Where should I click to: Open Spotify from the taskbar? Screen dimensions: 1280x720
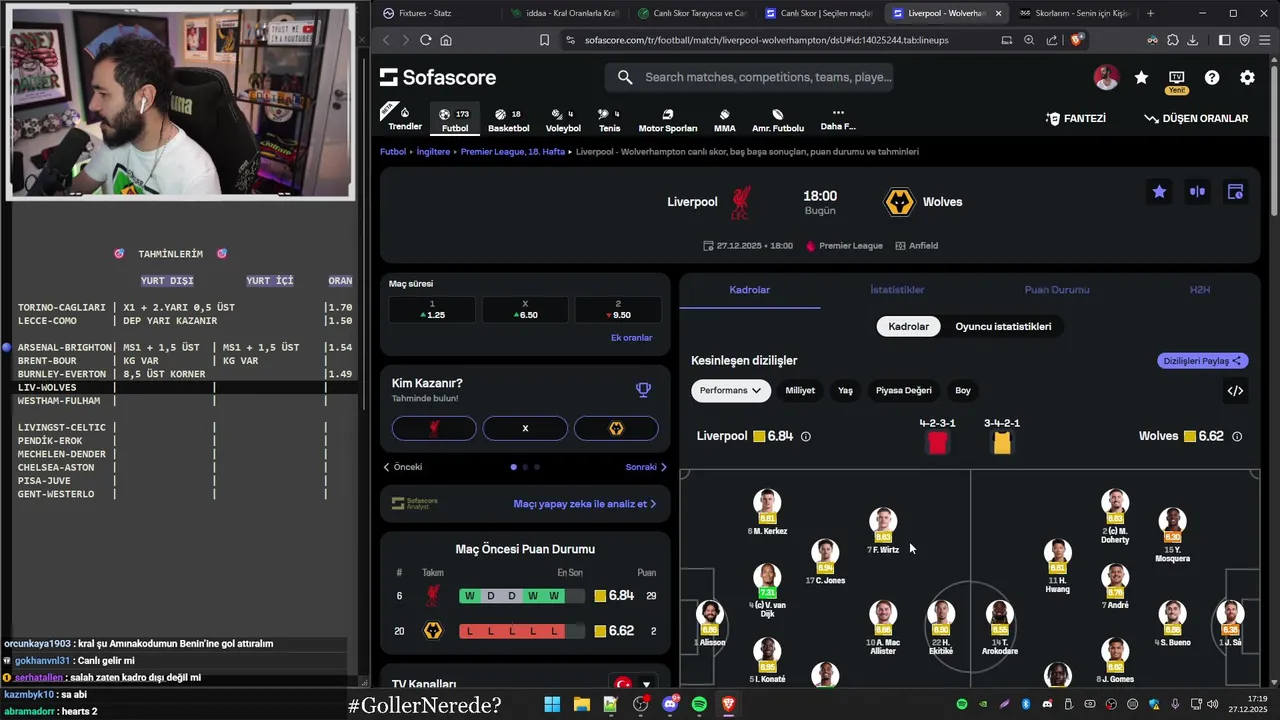coord(699,704)
